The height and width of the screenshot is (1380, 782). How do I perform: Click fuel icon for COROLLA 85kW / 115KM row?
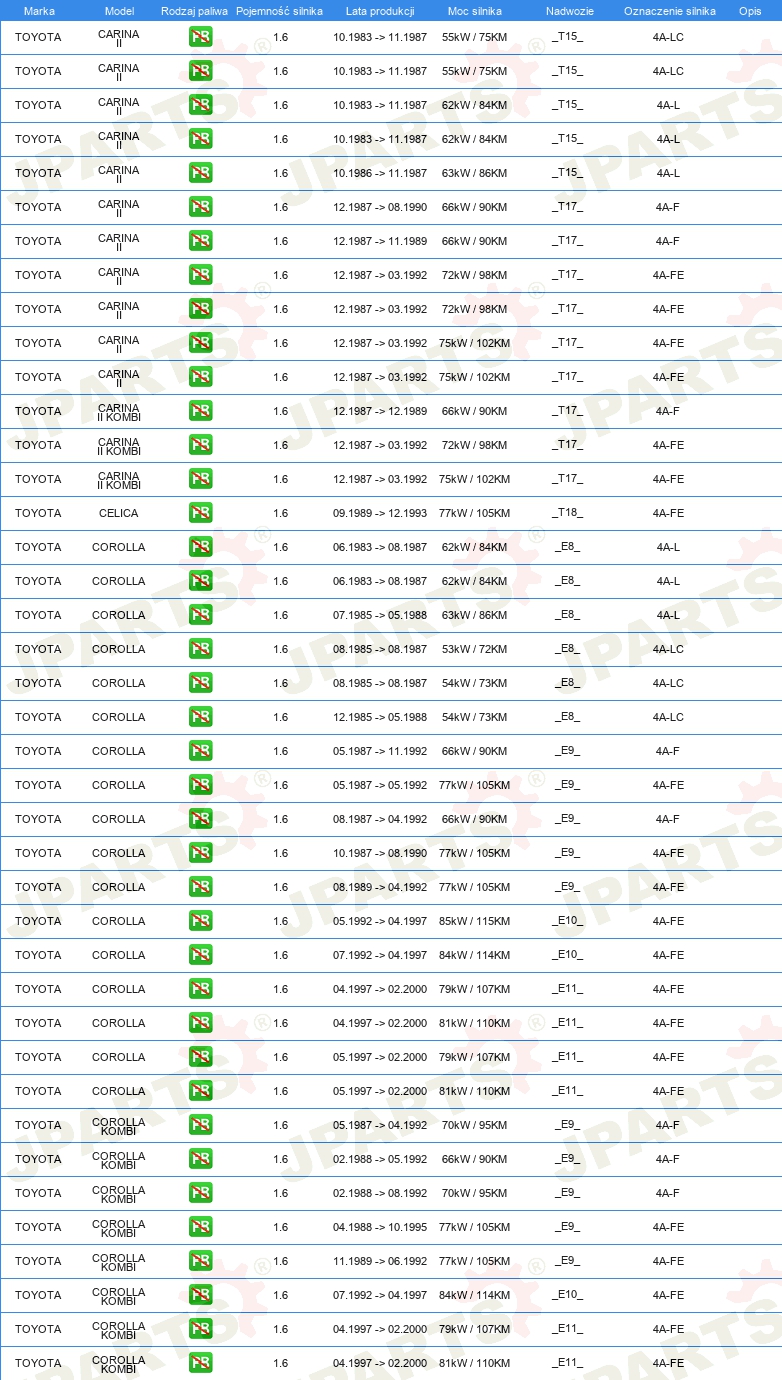pyautogui.click(x=200, y=921)
